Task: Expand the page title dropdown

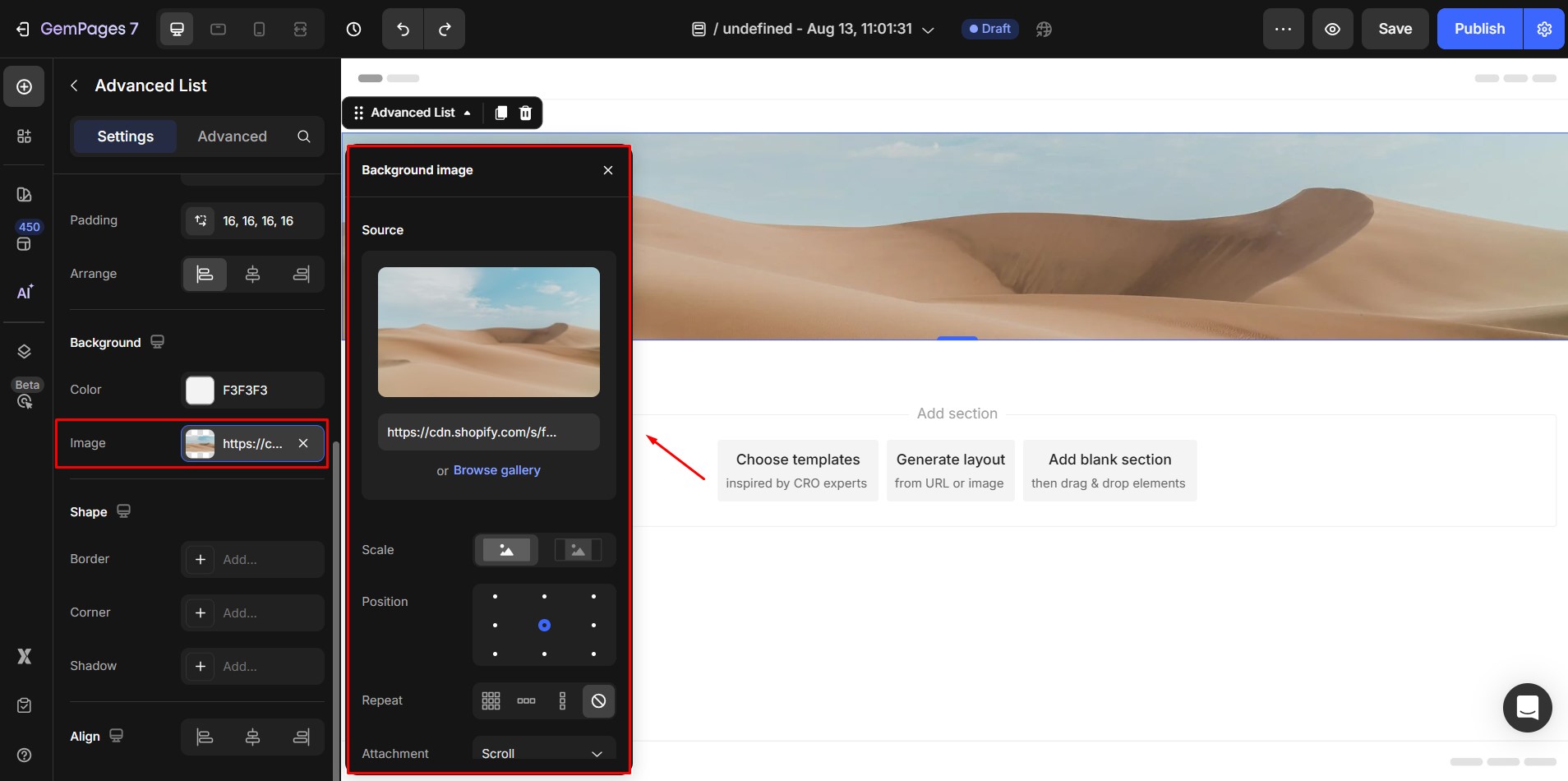Action: pos(929,30)
